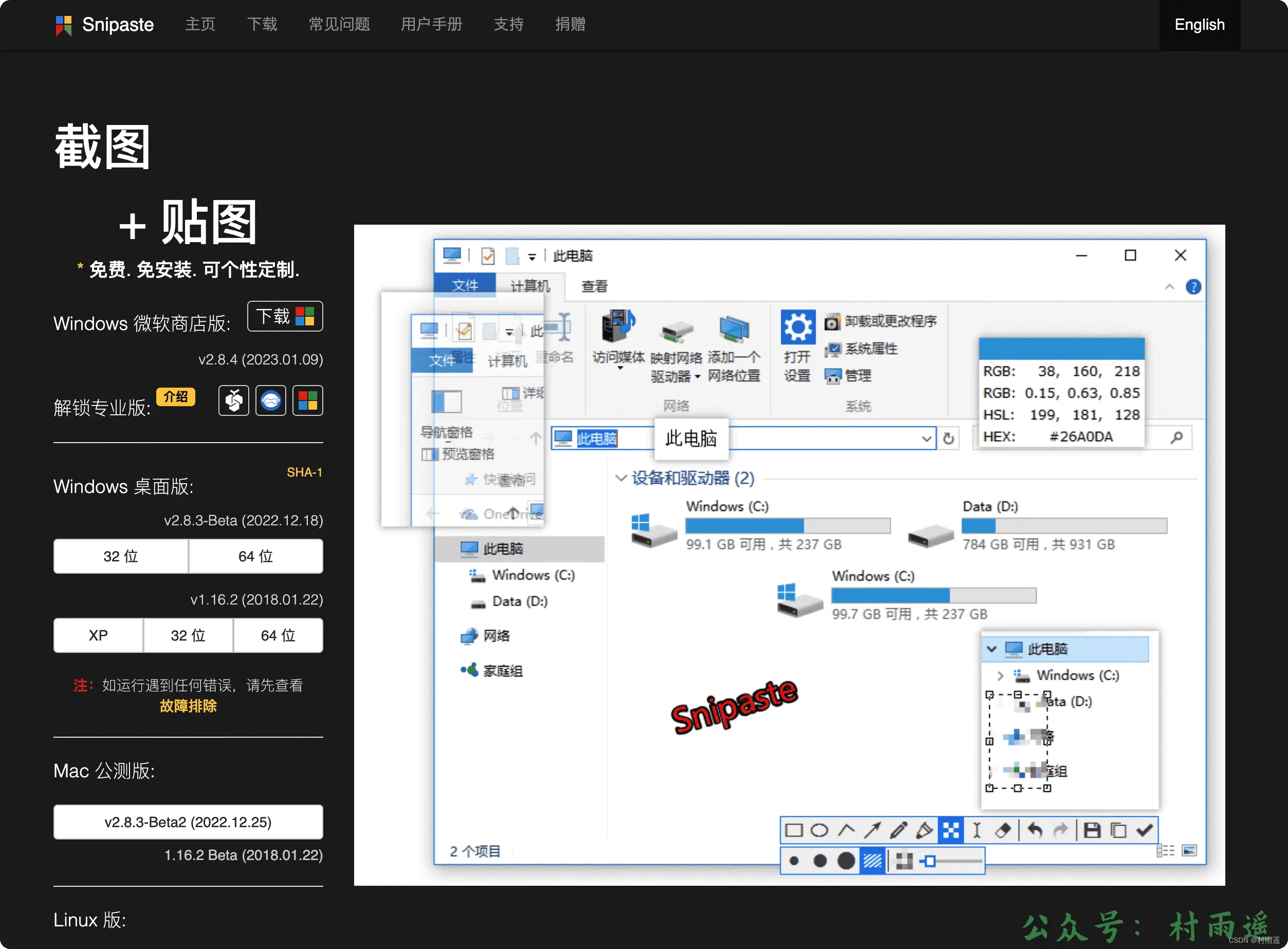Select the rectangle drawing tool
The height and width of the screenshot is (949, 1288).
(x=794, y=830)
